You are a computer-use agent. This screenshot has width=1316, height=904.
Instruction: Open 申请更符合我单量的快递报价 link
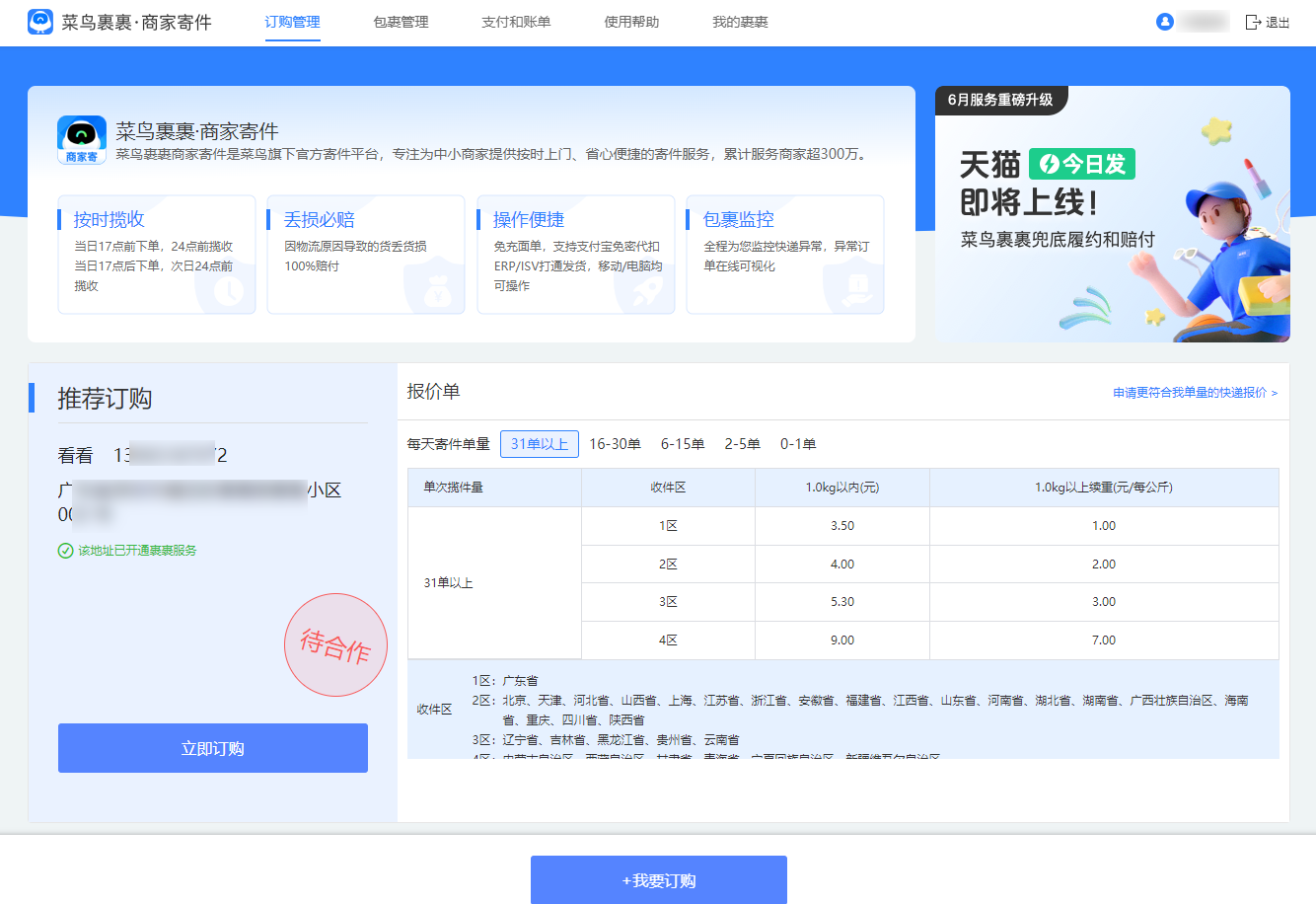[1196, 393]
